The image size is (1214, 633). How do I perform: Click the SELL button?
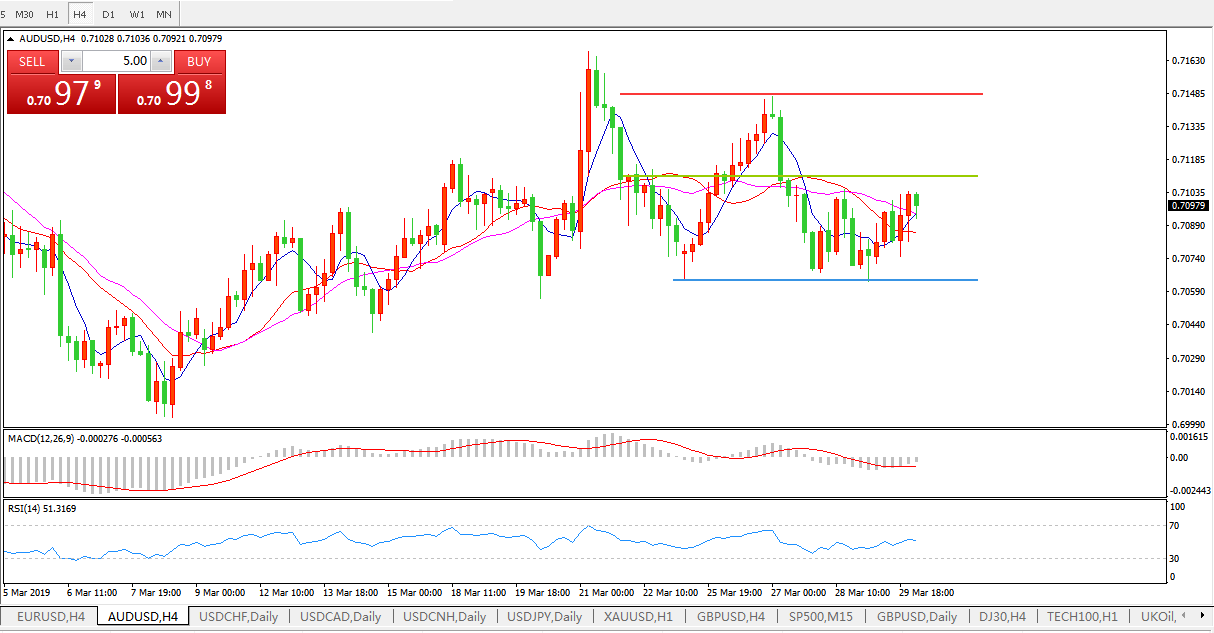pyautogui.click(x=32, y=61)
